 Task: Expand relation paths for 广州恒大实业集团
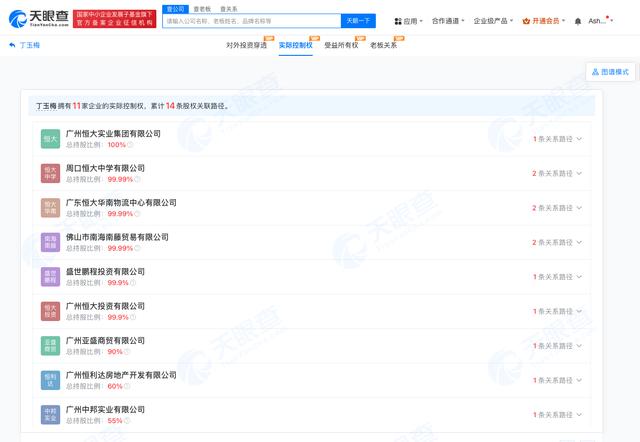[x=557, y=139]
